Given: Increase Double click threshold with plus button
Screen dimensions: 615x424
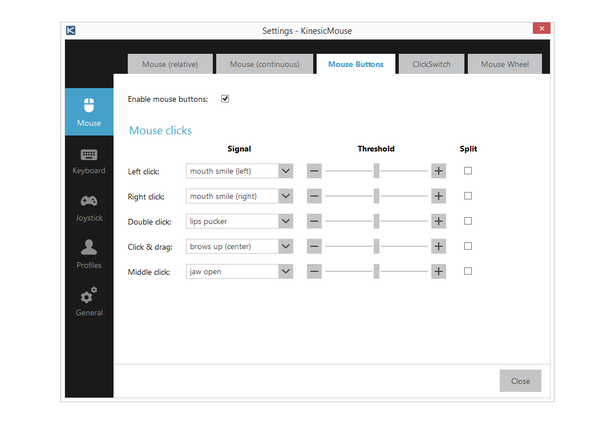Looking at the screenshot, I should click(x=439, y=221).
